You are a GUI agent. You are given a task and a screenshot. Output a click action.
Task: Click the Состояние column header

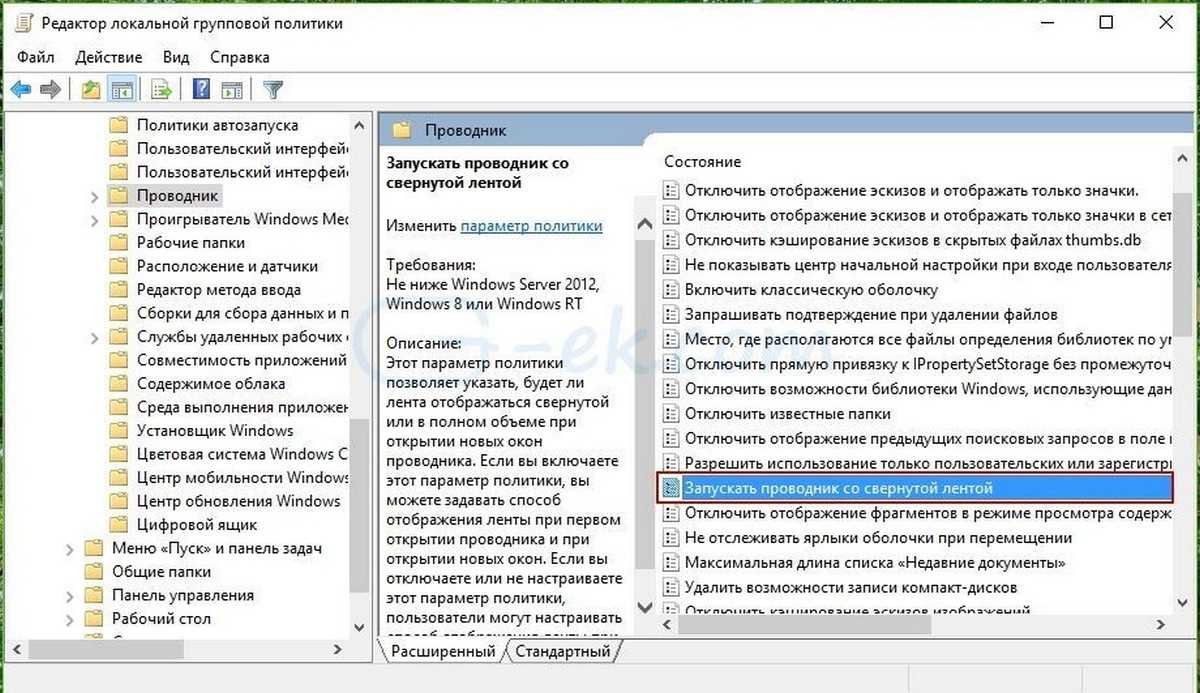click(702, 161)
